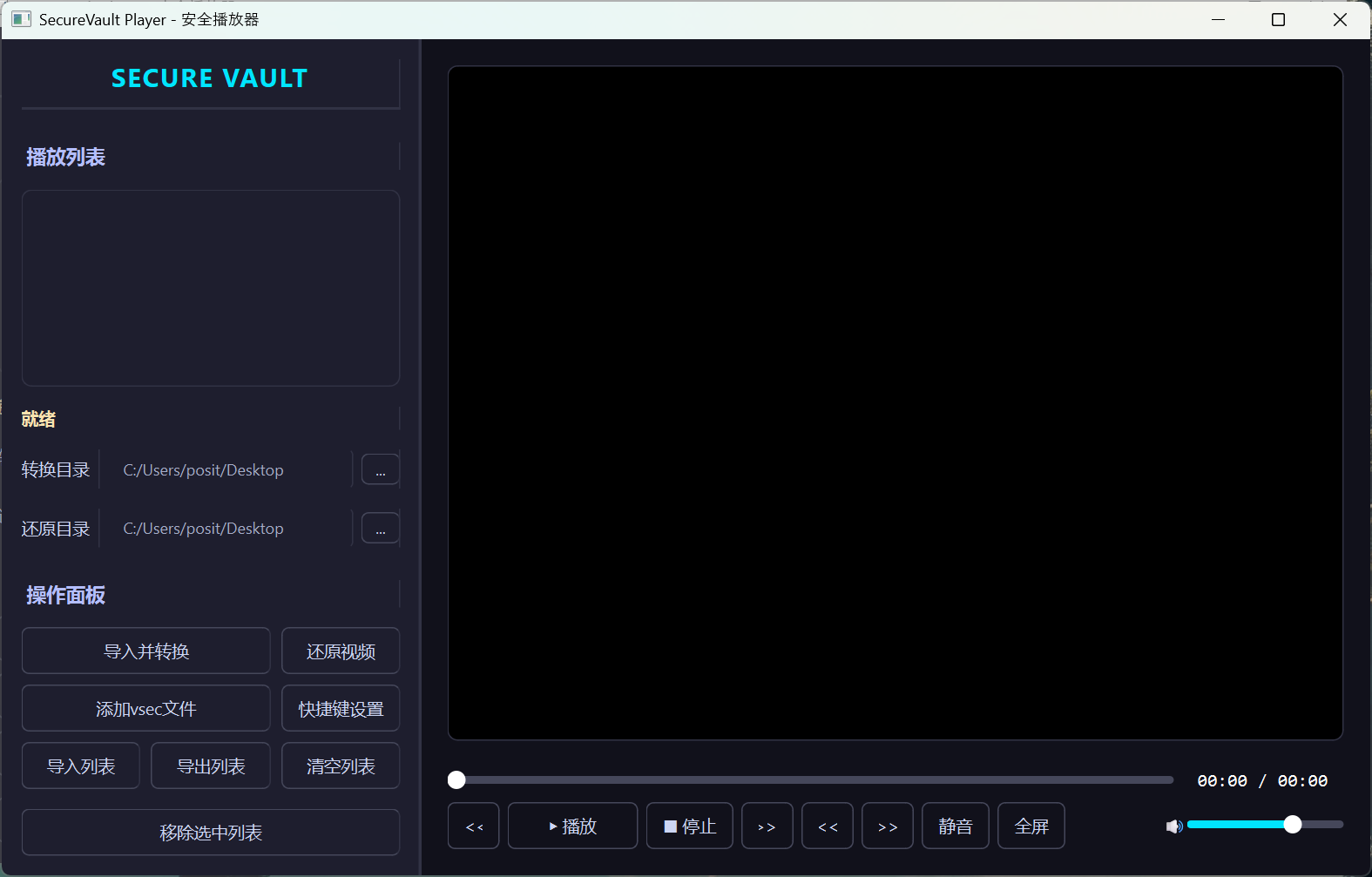Minimize the SecureVault Player window
Screen dimensions: 1372x877
[x=1218, y=19]
